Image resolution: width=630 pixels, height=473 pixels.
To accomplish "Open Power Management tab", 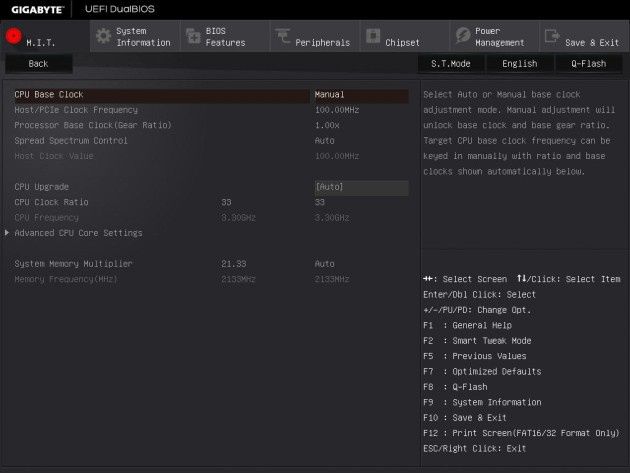I will click(x=495, y=36).
